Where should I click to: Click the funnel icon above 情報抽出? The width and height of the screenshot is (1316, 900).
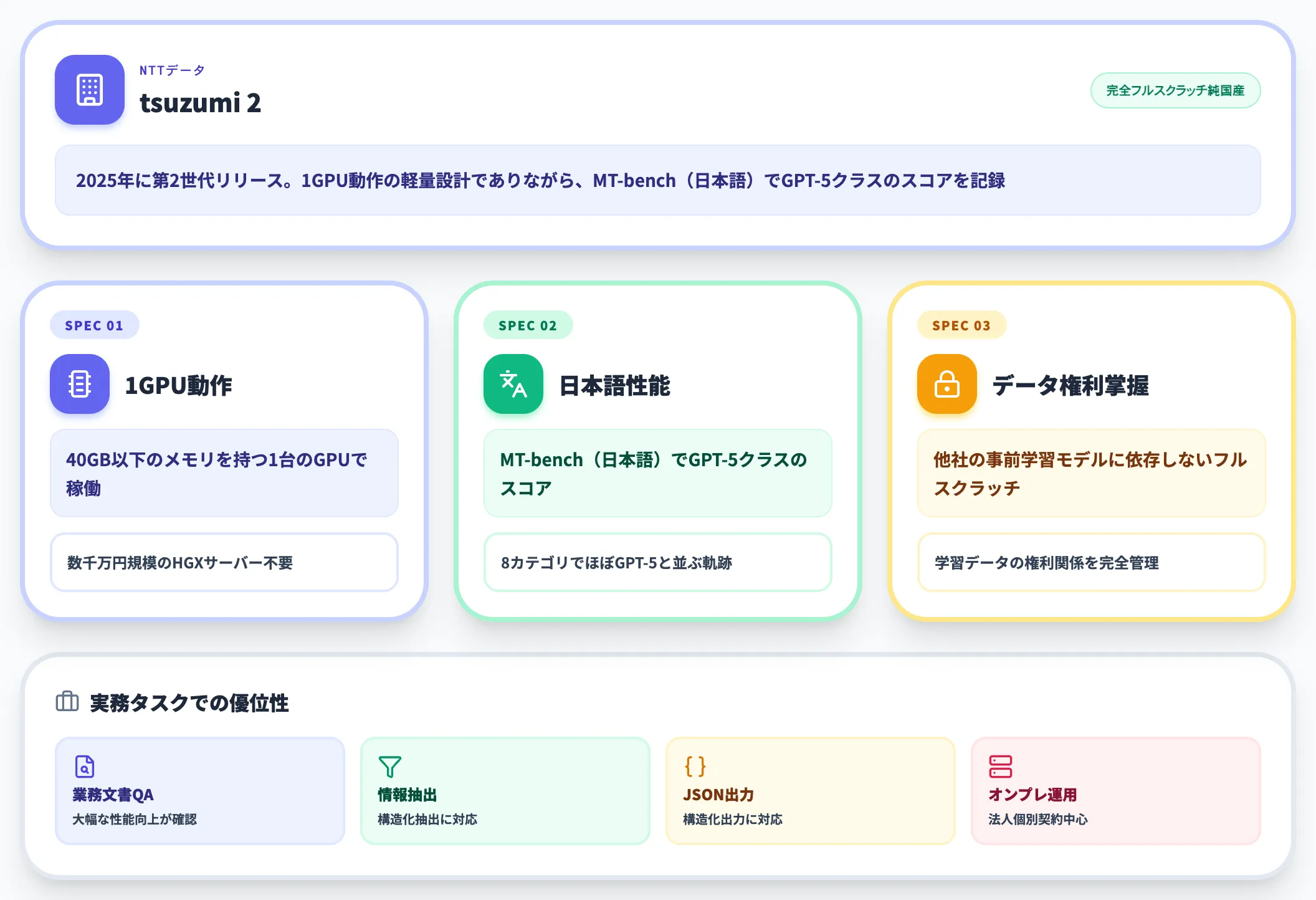pyautogui.click(x=389, y=767)
